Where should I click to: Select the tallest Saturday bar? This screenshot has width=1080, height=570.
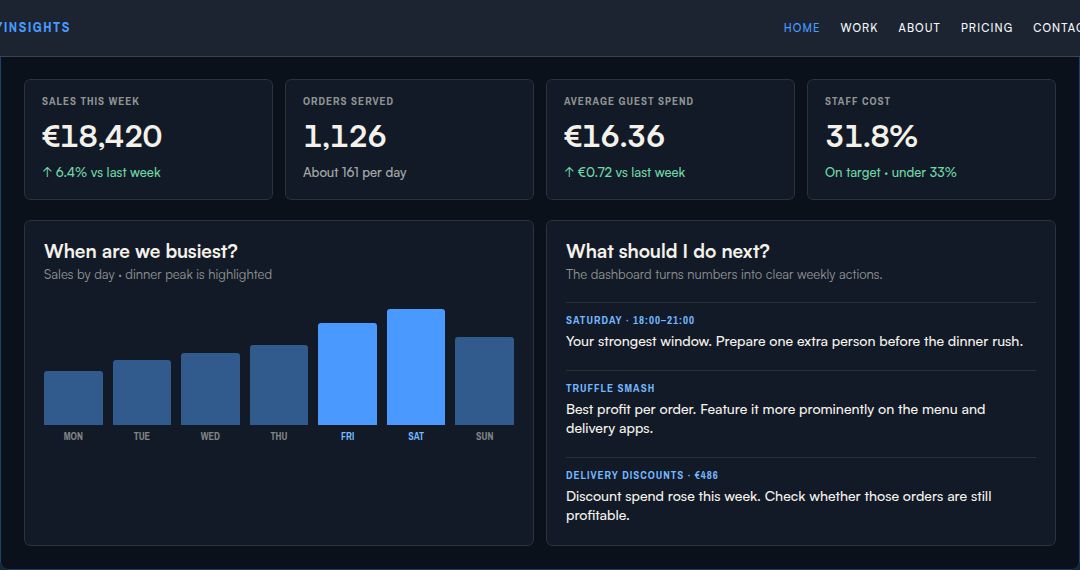tap(416, 367)
